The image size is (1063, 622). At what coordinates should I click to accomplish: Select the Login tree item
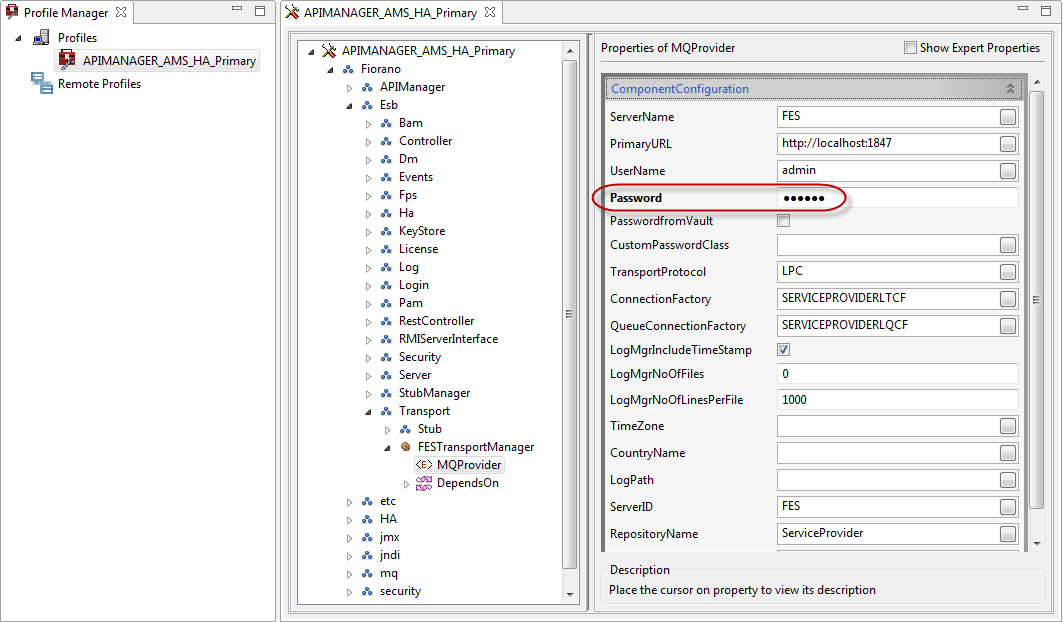[414, 285]
